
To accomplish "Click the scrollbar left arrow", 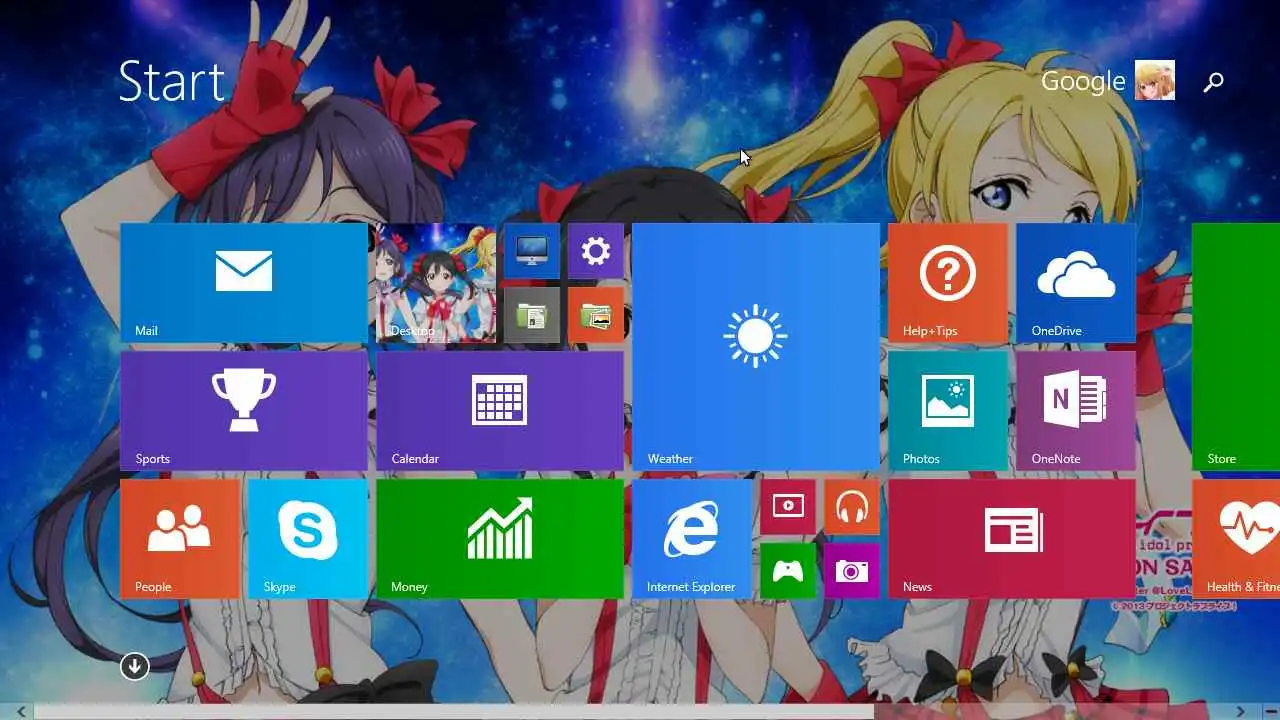I will (21, 711).
